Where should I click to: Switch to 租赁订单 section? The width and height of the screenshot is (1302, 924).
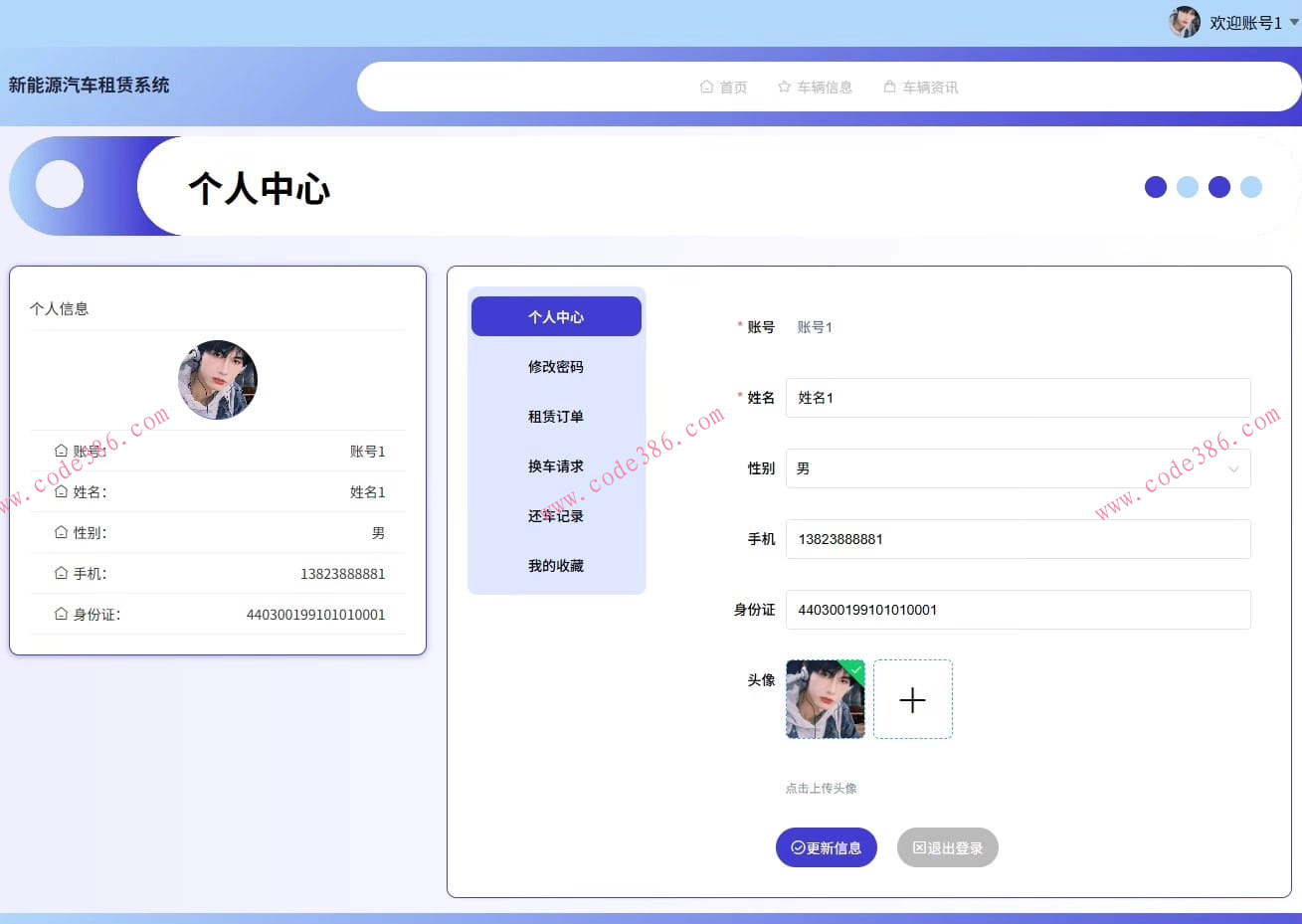click(555, 416)
